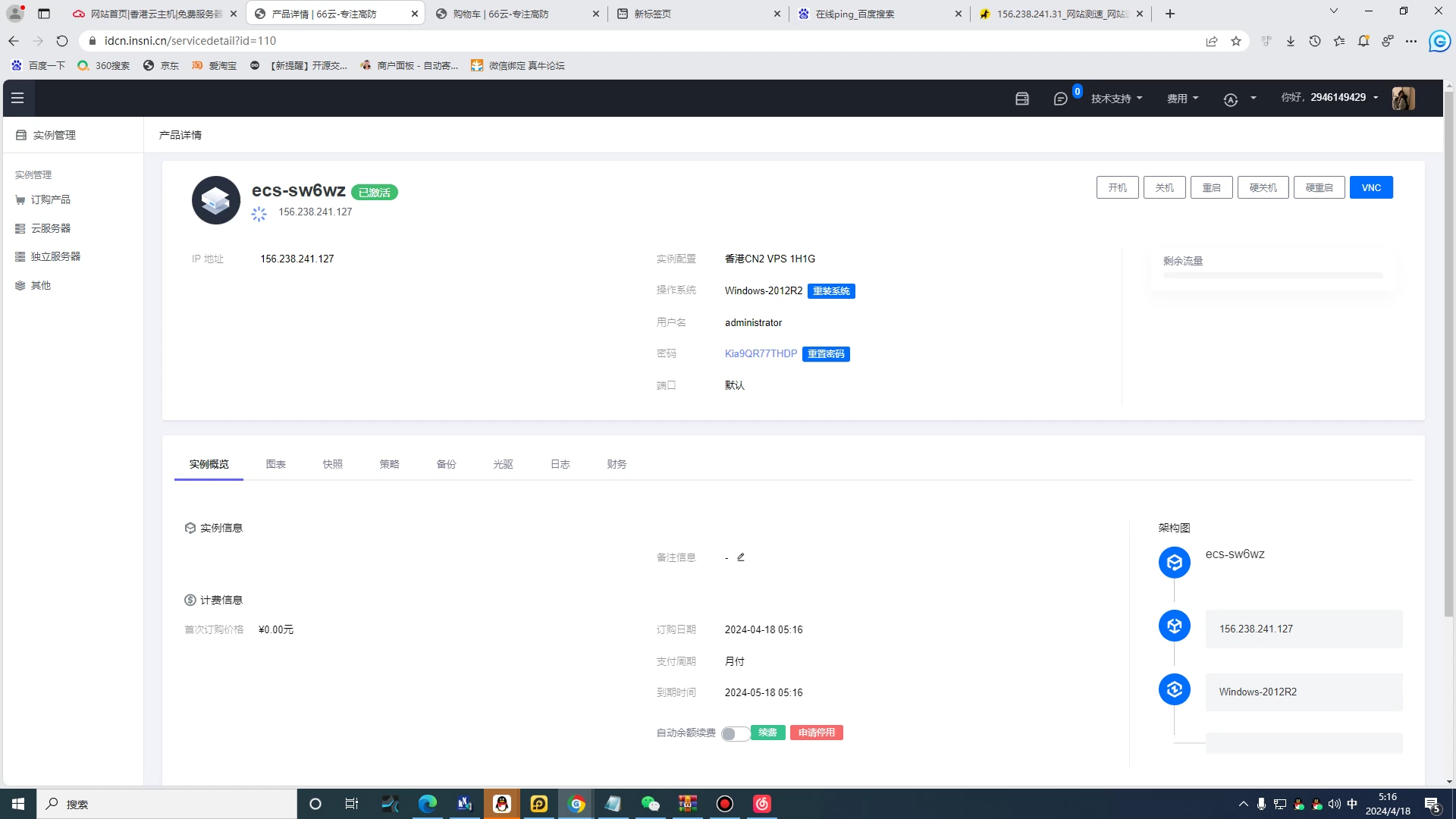
Task: Open WeChat from the taskbar
Action: pos(650,804)
